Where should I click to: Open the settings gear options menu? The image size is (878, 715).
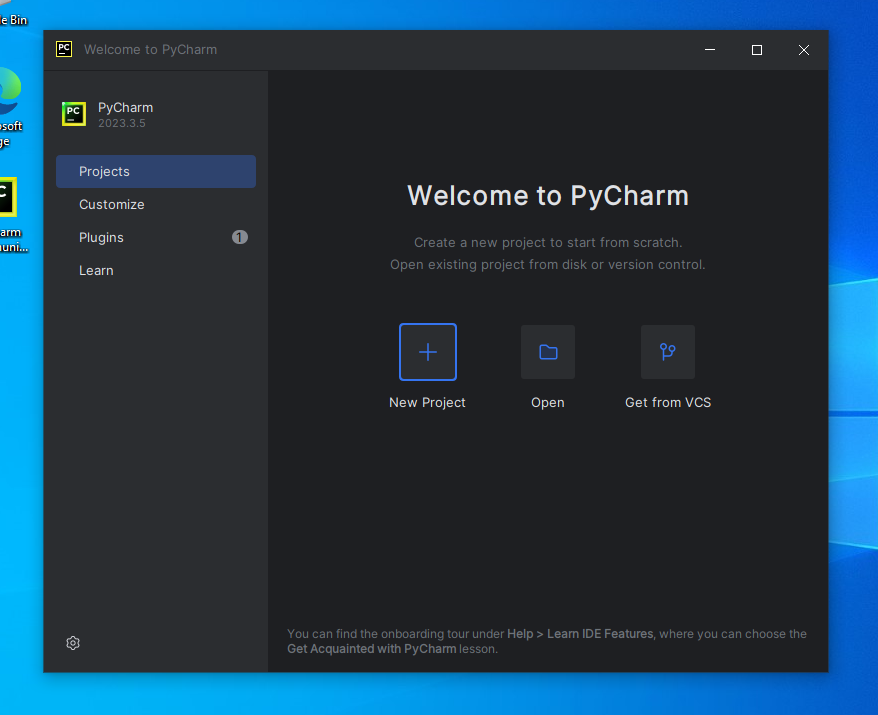coord(73,643)
